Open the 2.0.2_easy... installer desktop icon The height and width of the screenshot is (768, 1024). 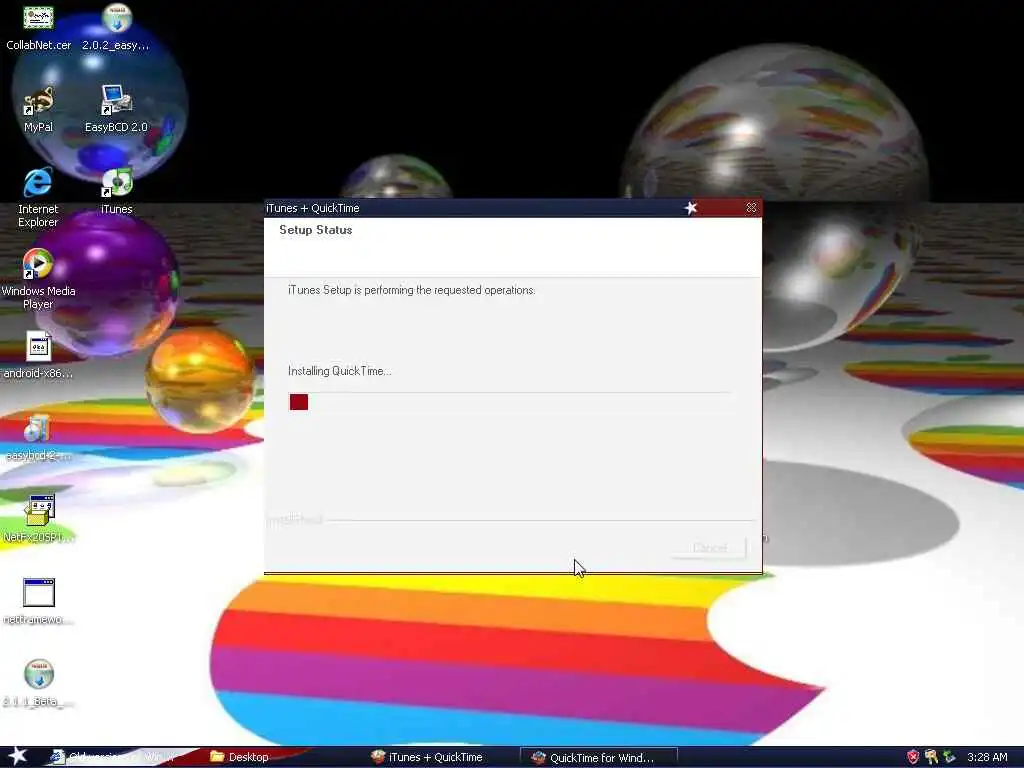click(x=116, y=18)
